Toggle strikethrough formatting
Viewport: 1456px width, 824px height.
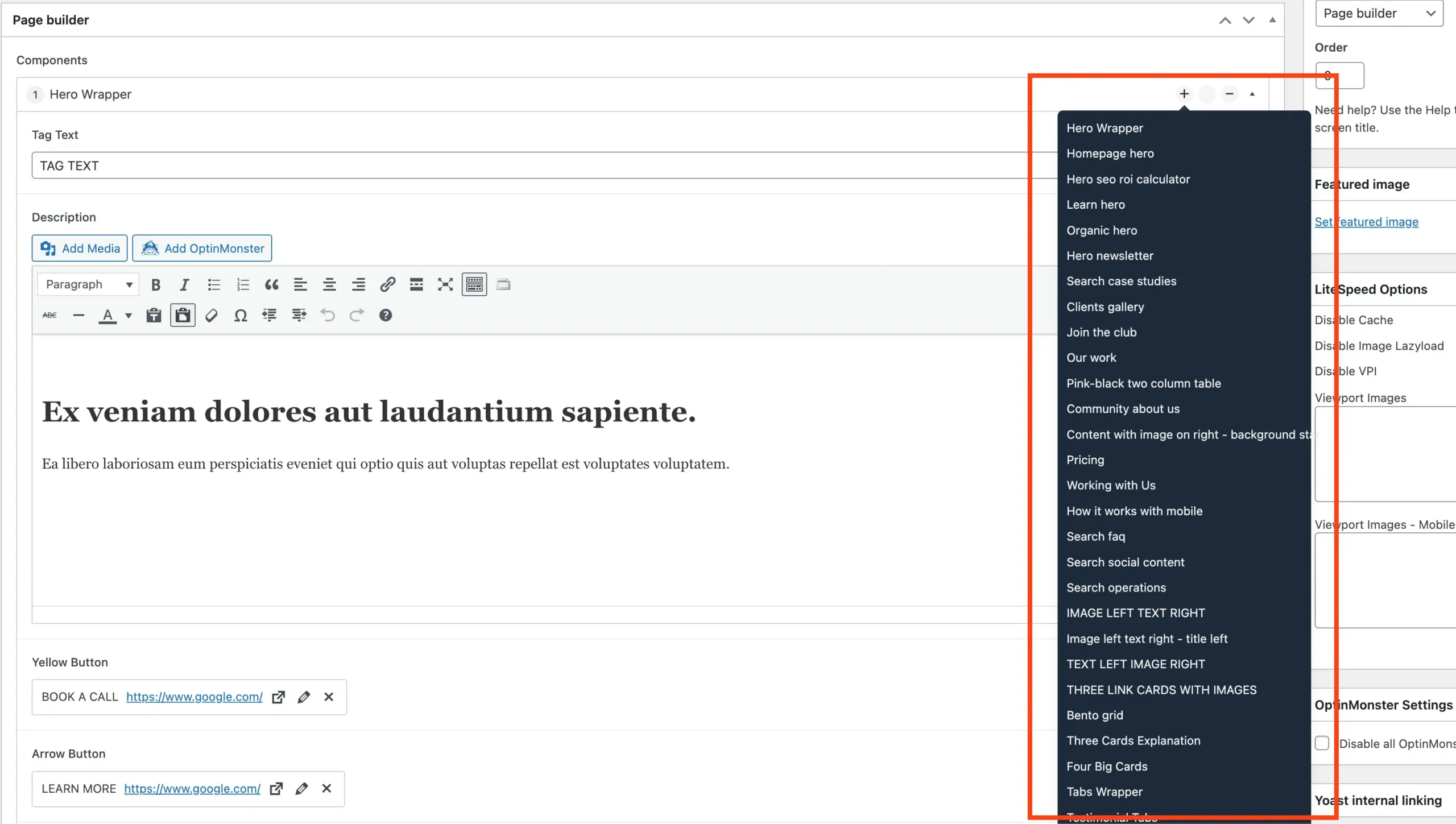(49, 315)
